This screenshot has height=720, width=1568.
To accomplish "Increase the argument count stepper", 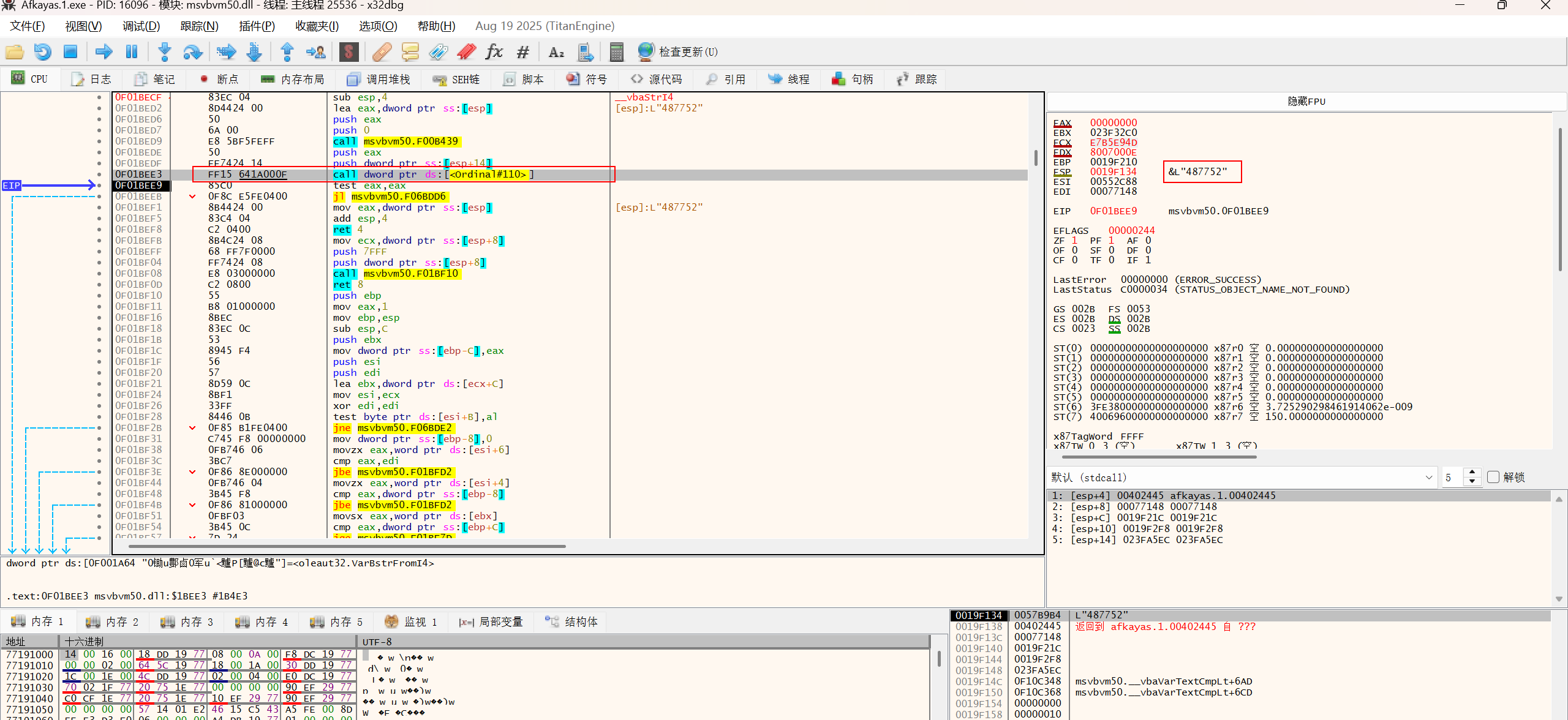I will click(1472, 473).
